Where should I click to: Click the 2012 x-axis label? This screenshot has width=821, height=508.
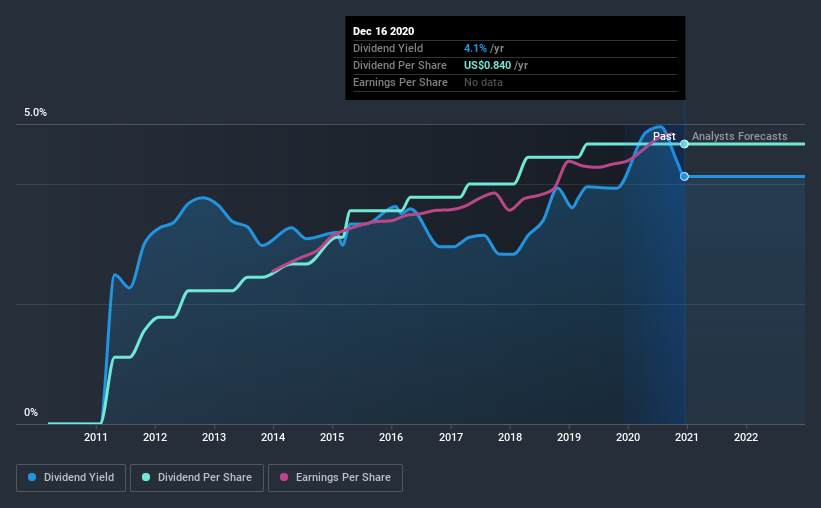(x=155, y=437)
